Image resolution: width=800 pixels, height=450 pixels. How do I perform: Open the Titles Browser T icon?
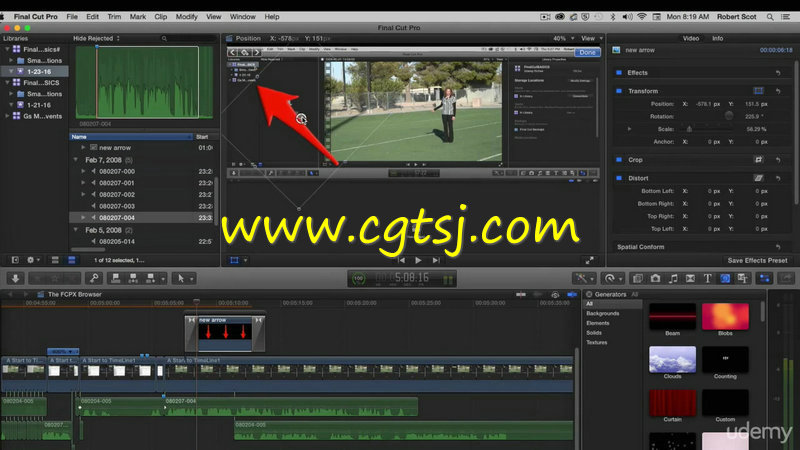pos(708,278)
